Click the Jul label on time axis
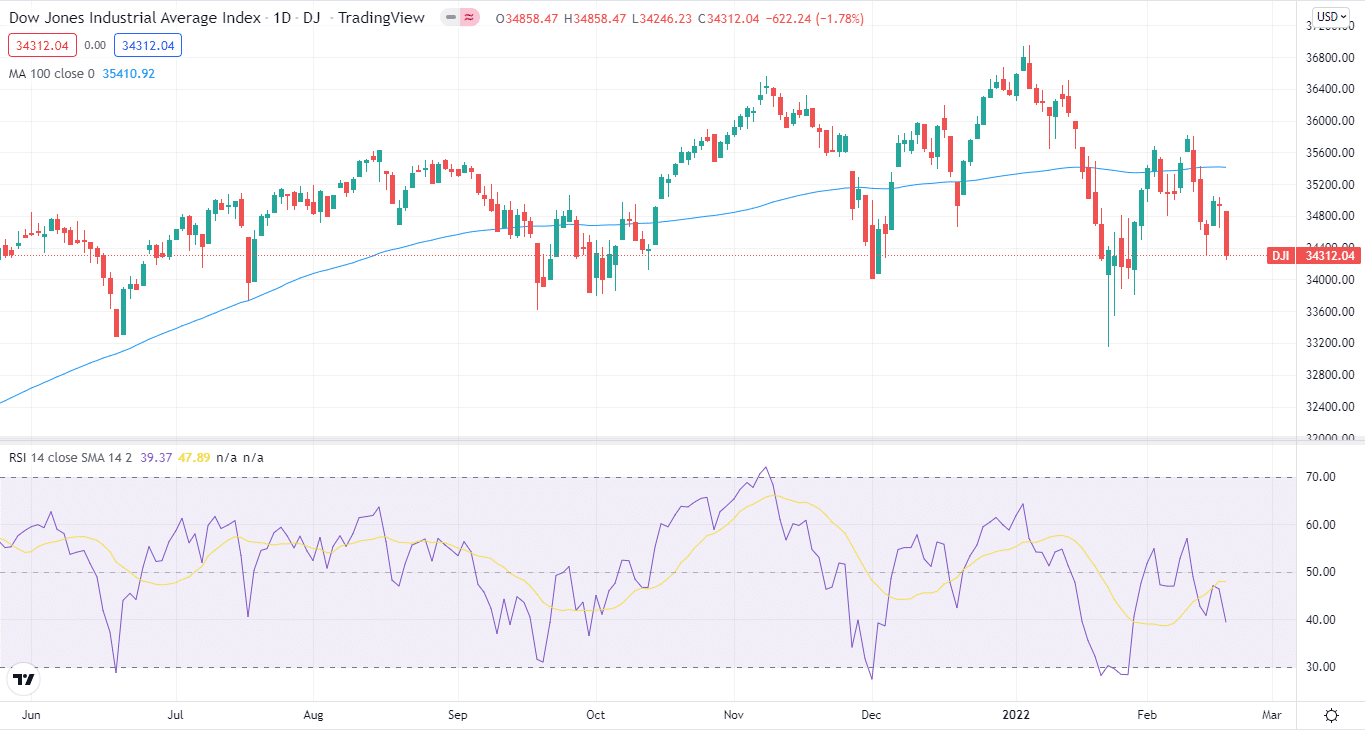Image resolution: width=1365 pixels, height=731 pixels. (176, 715)
